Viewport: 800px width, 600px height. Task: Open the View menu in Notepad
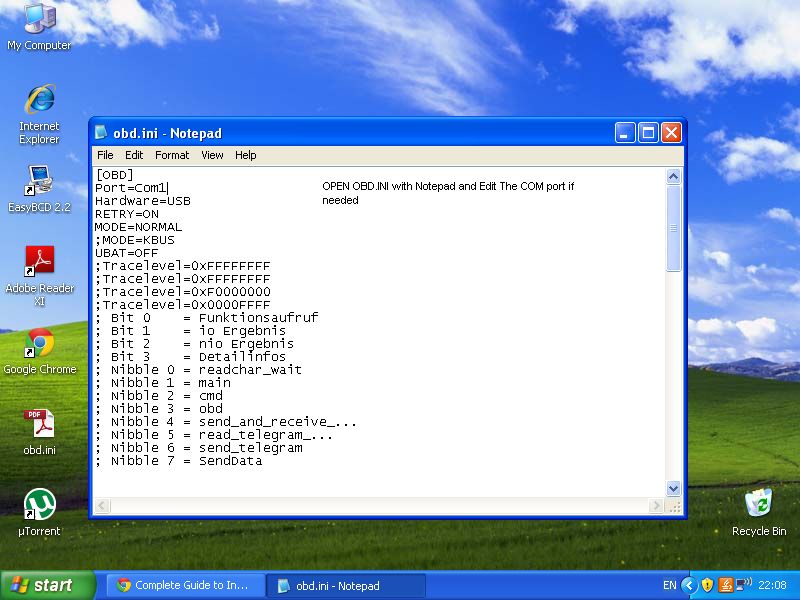click(212, 155)
